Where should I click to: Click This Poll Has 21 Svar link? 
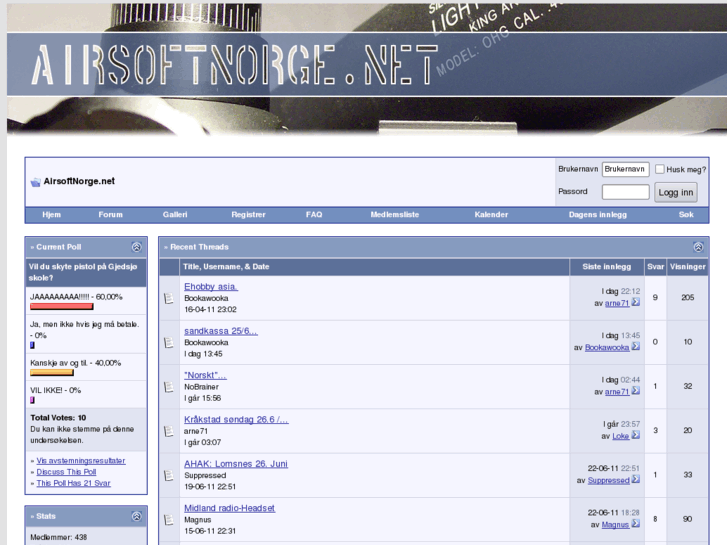(x=73, y=483)
